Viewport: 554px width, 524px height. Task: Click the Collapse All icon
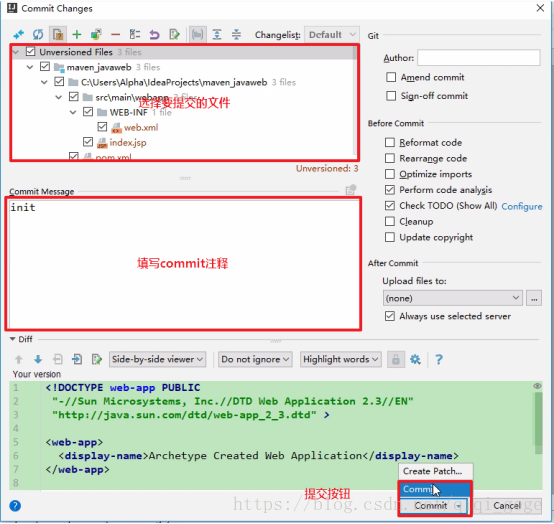click(236, 35)
